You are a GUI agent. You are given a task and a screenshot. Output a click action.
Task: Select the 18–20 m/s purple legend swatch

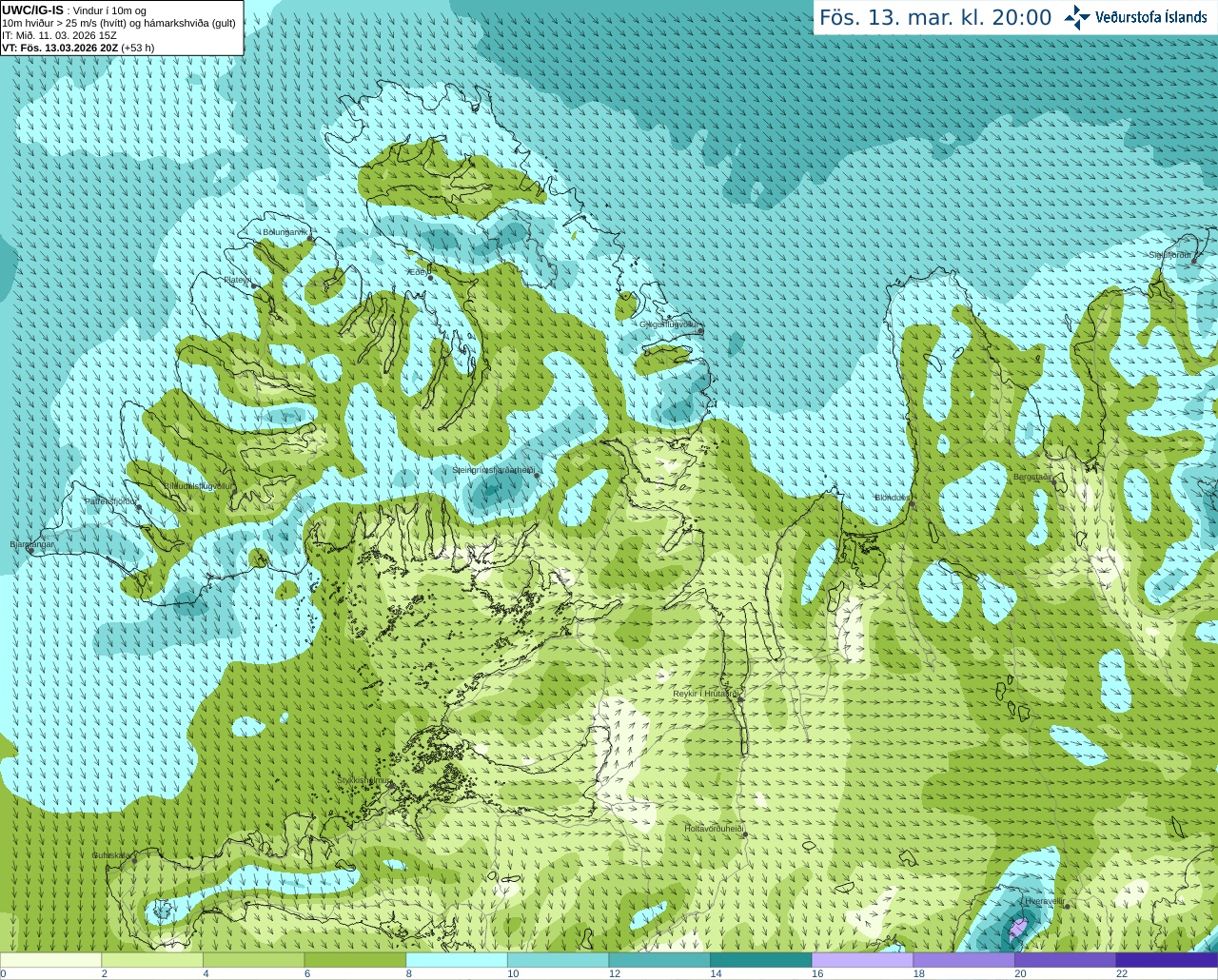tap(964, 960)
